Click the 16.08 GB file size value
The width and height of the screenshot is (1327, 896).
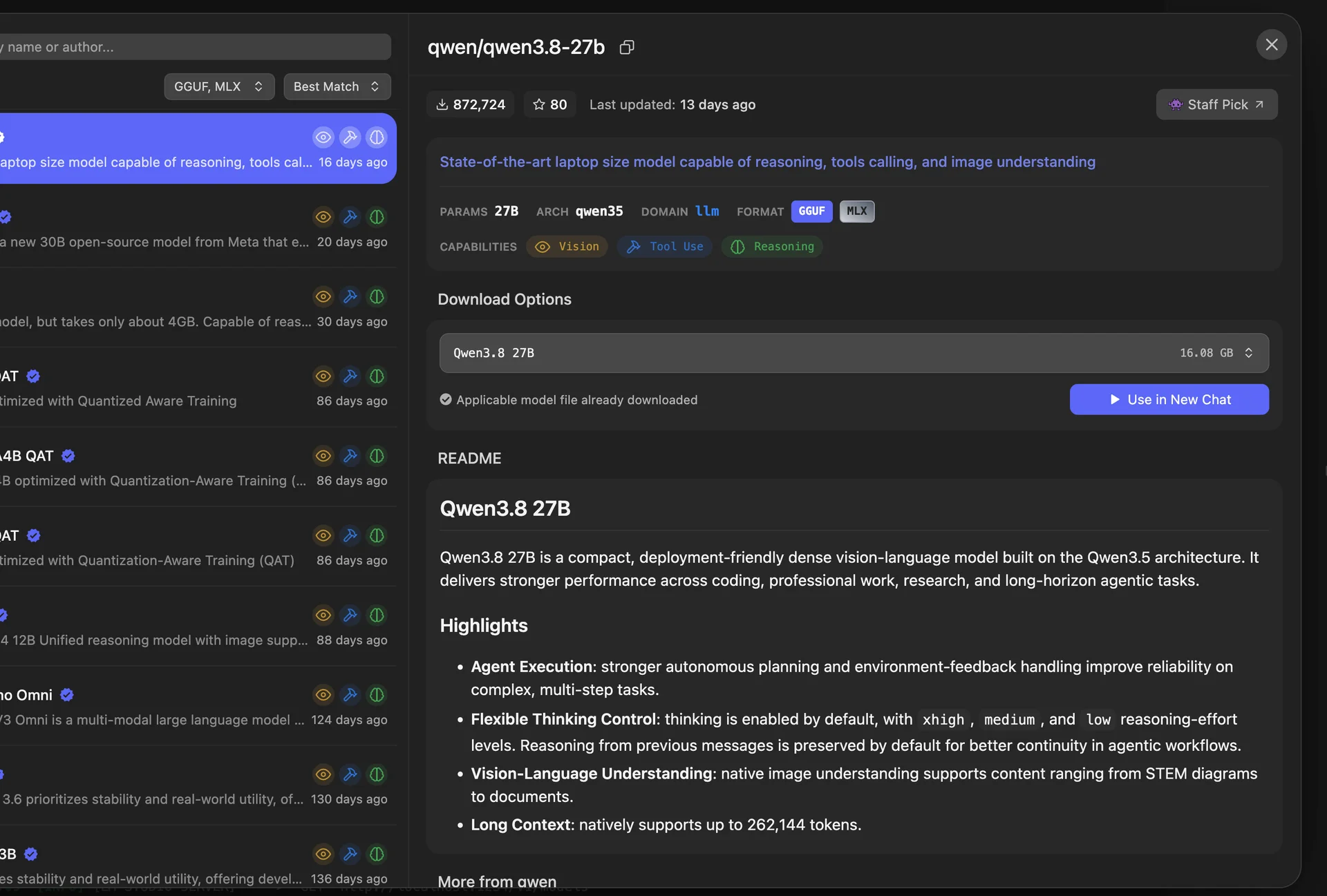click(1206, 353)
